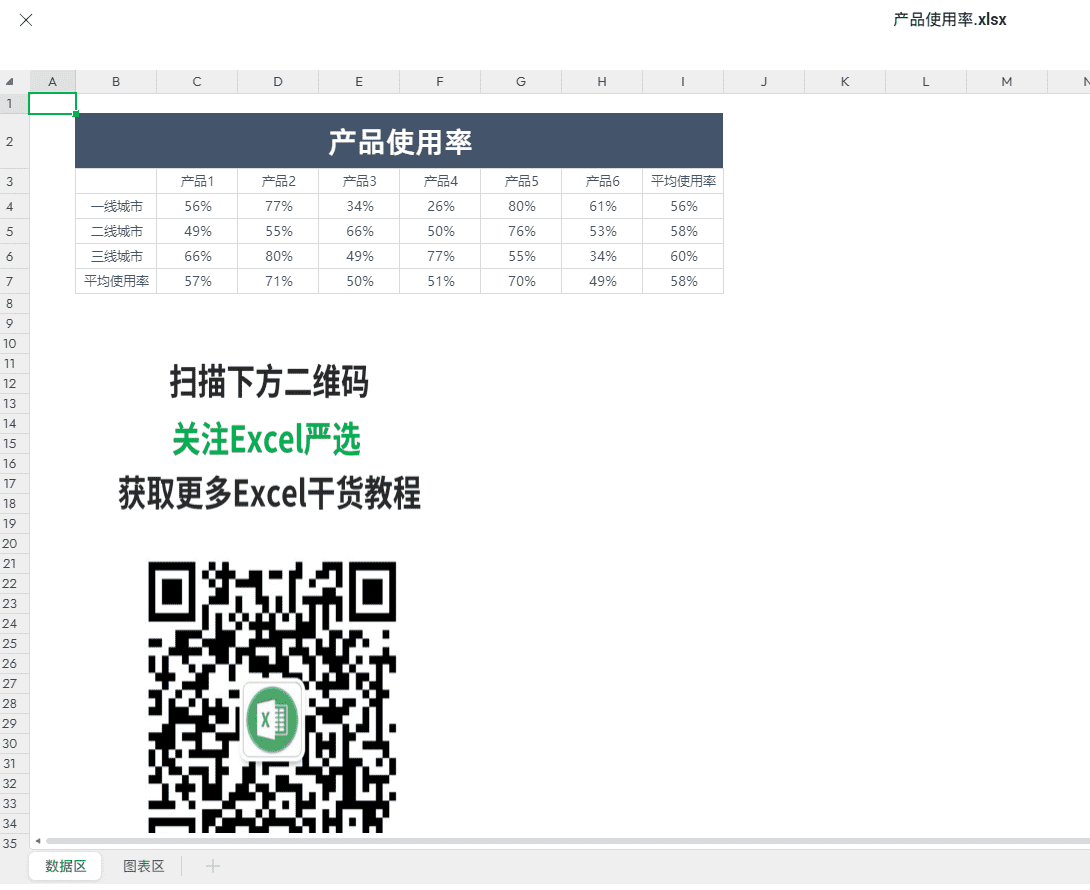This screenshot has height=890, width=1090.
Task: Click the 产品2 header cell
Action: pyautogui.click(x=278, y=181)
